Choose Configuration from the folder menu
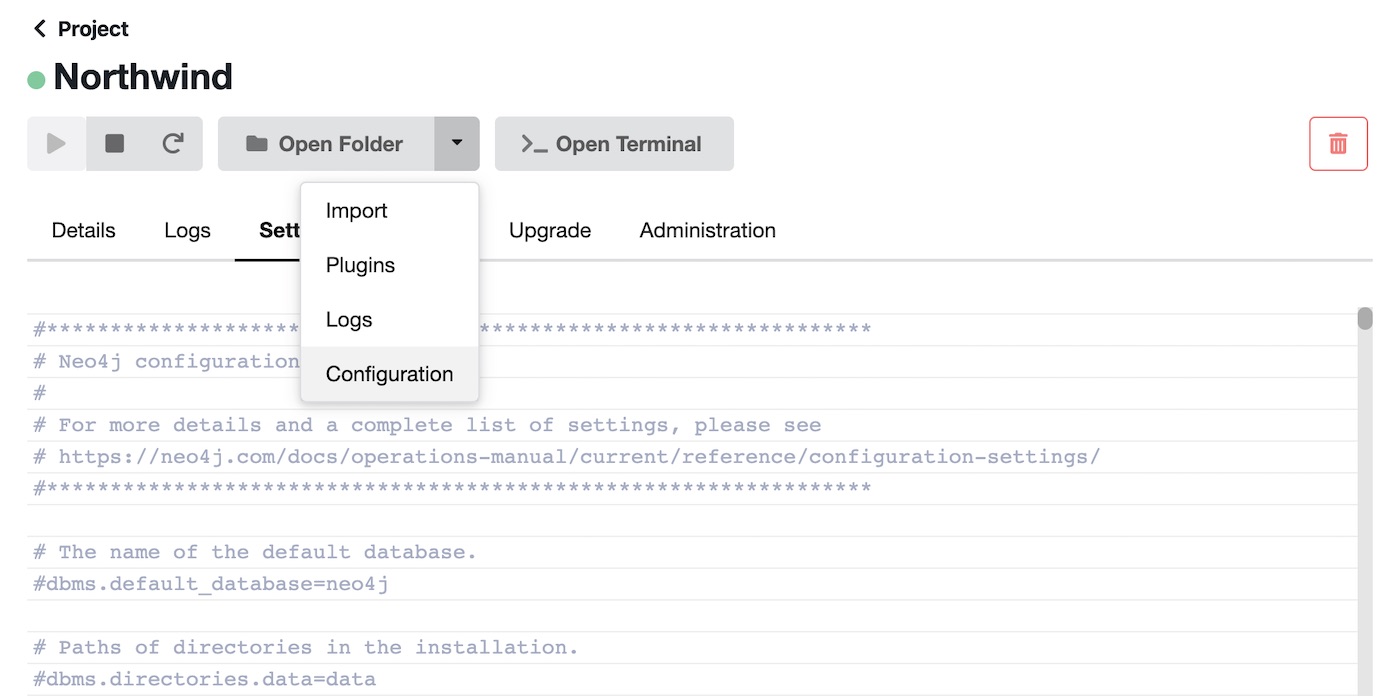This screenshot has height=696, width=1400. (x=389, y=374)
